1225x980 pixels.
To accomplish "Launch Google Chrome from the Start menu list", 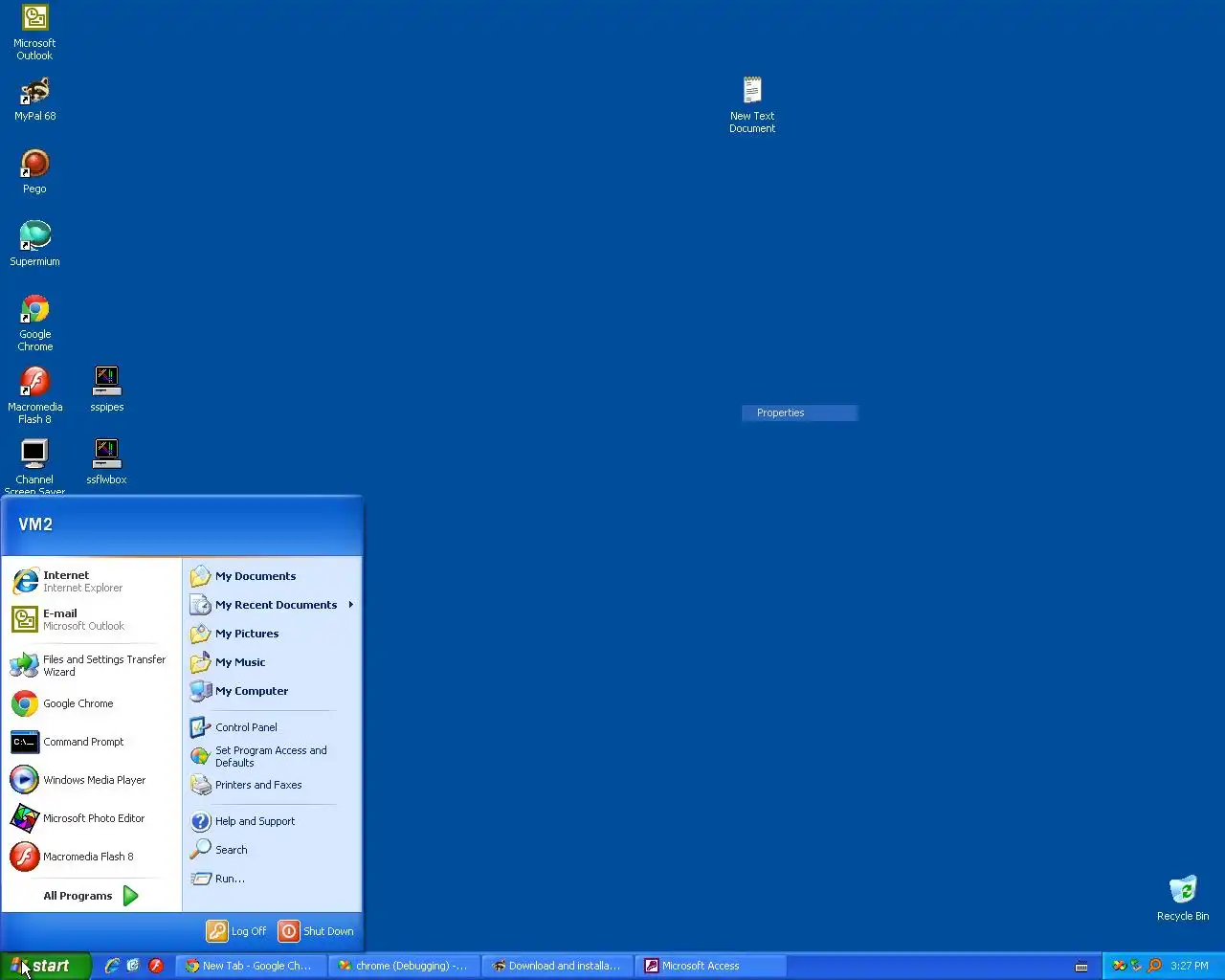I will point(92,703).
